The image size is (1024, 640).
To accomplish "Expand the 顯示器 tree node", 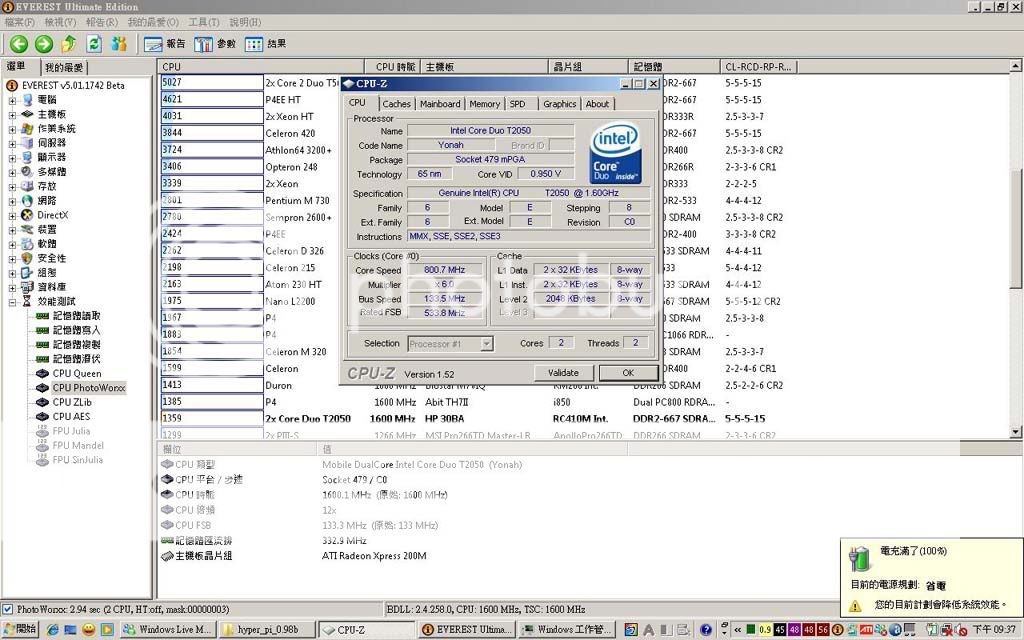I will [x=12, y=158].
